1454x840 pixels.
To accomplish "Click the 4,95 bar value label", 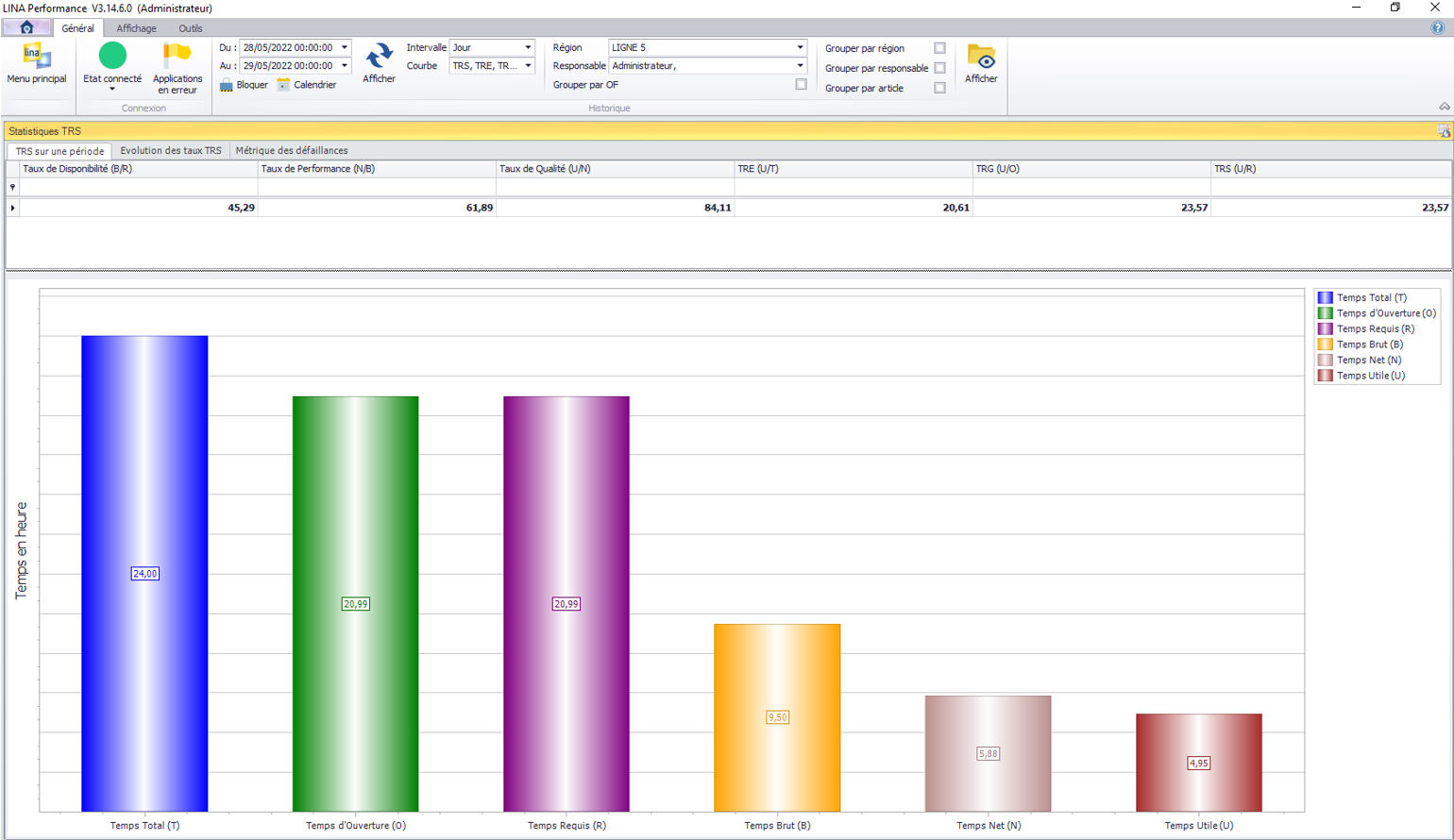I will tap(1199, 763).
